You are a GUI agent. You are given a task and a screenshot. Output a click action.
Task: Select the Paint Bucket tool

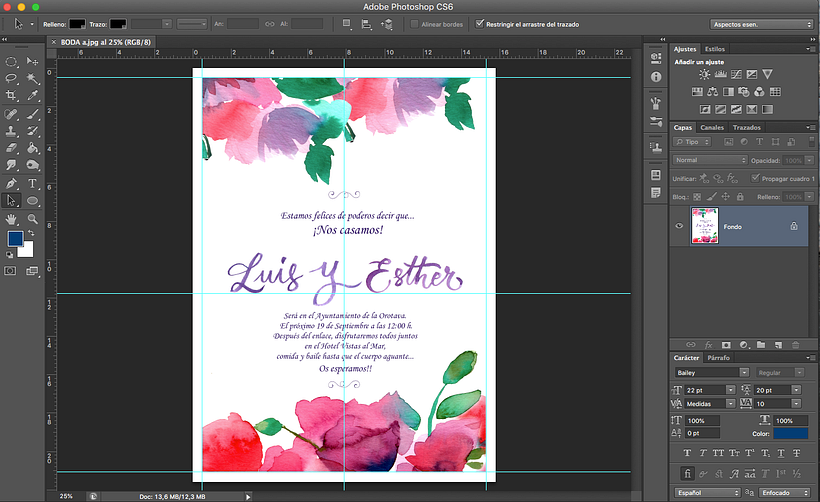(x=32, y=148)
